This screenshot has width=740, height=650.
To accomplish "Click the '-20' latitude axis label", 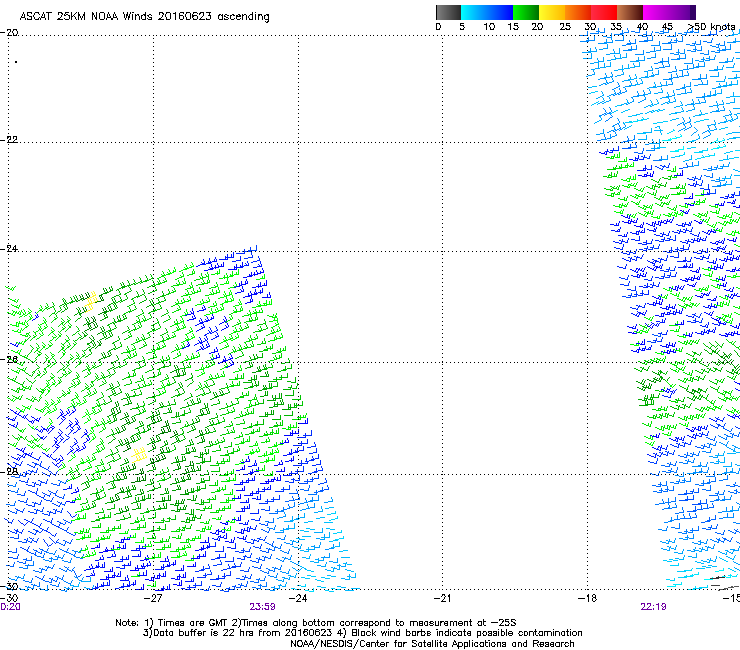I will point(9,33).
